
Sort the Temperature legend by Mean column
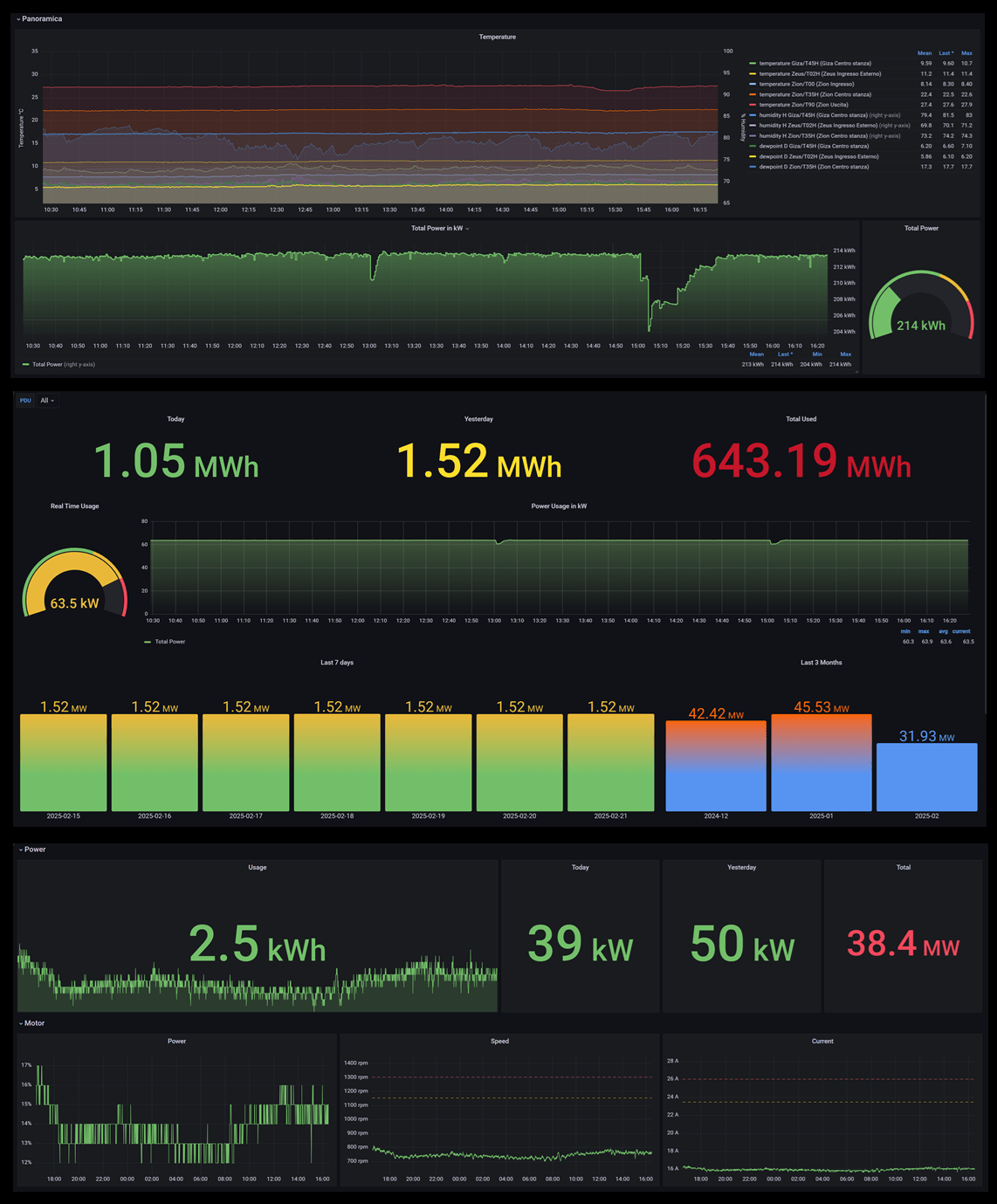coord(925,53)
